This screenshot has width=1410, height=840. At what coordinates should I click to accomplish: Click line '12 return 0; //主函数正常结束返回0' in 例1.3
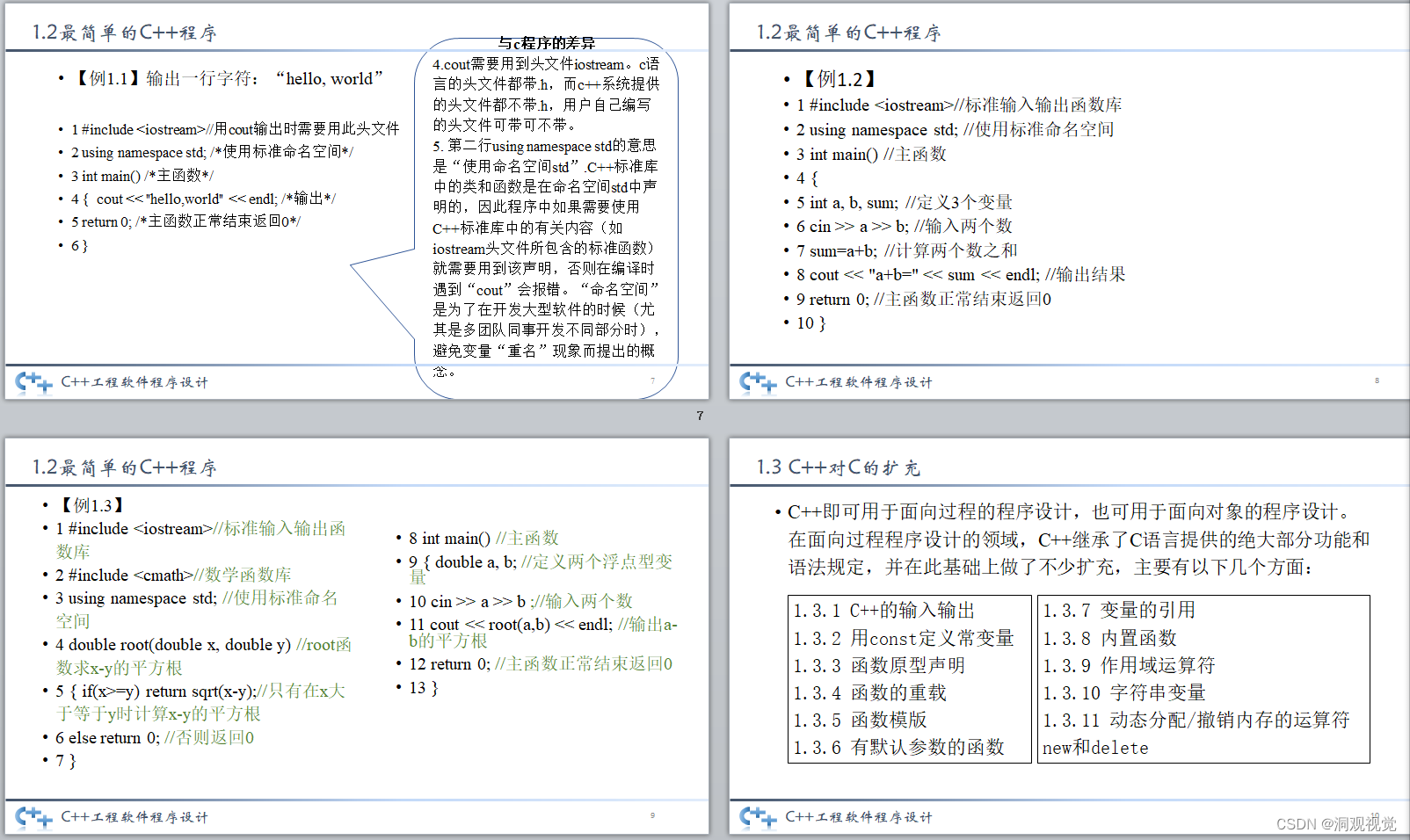pyautogui.click(x=541, y=664)
